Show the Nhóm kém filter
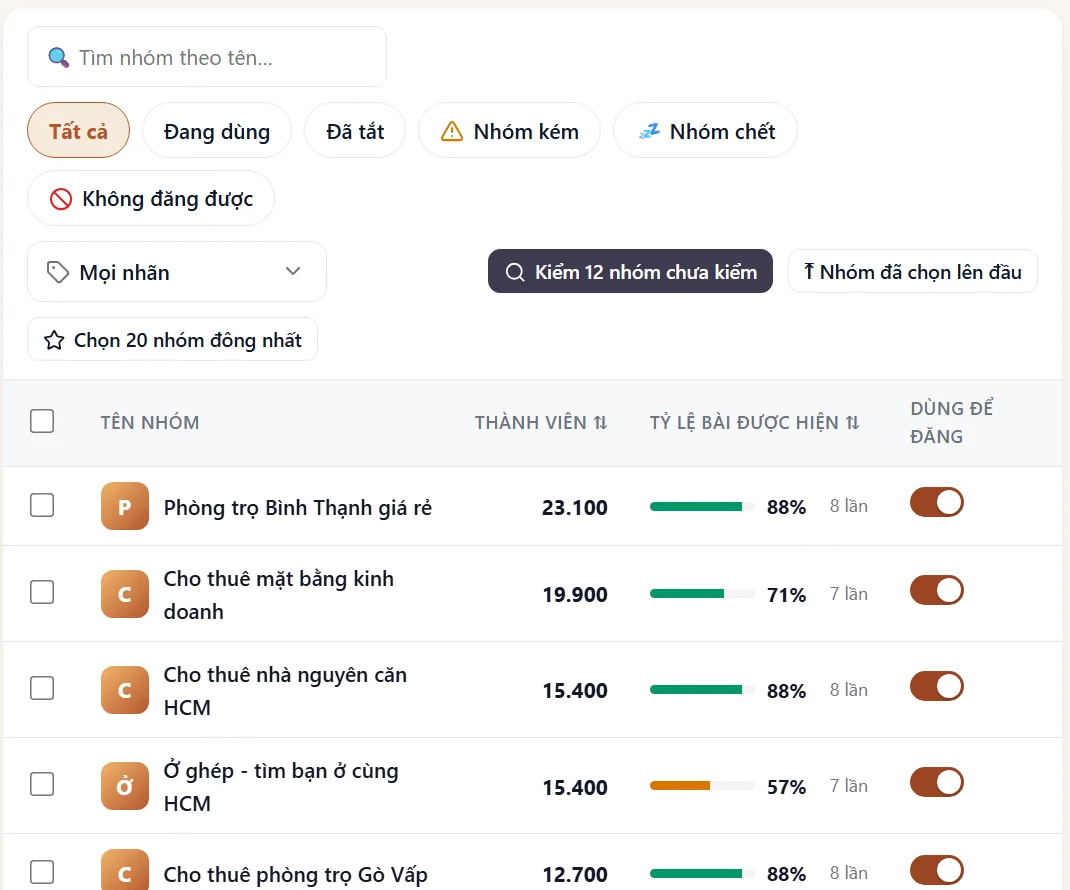 pyautogui.click(x=509, y=130)
